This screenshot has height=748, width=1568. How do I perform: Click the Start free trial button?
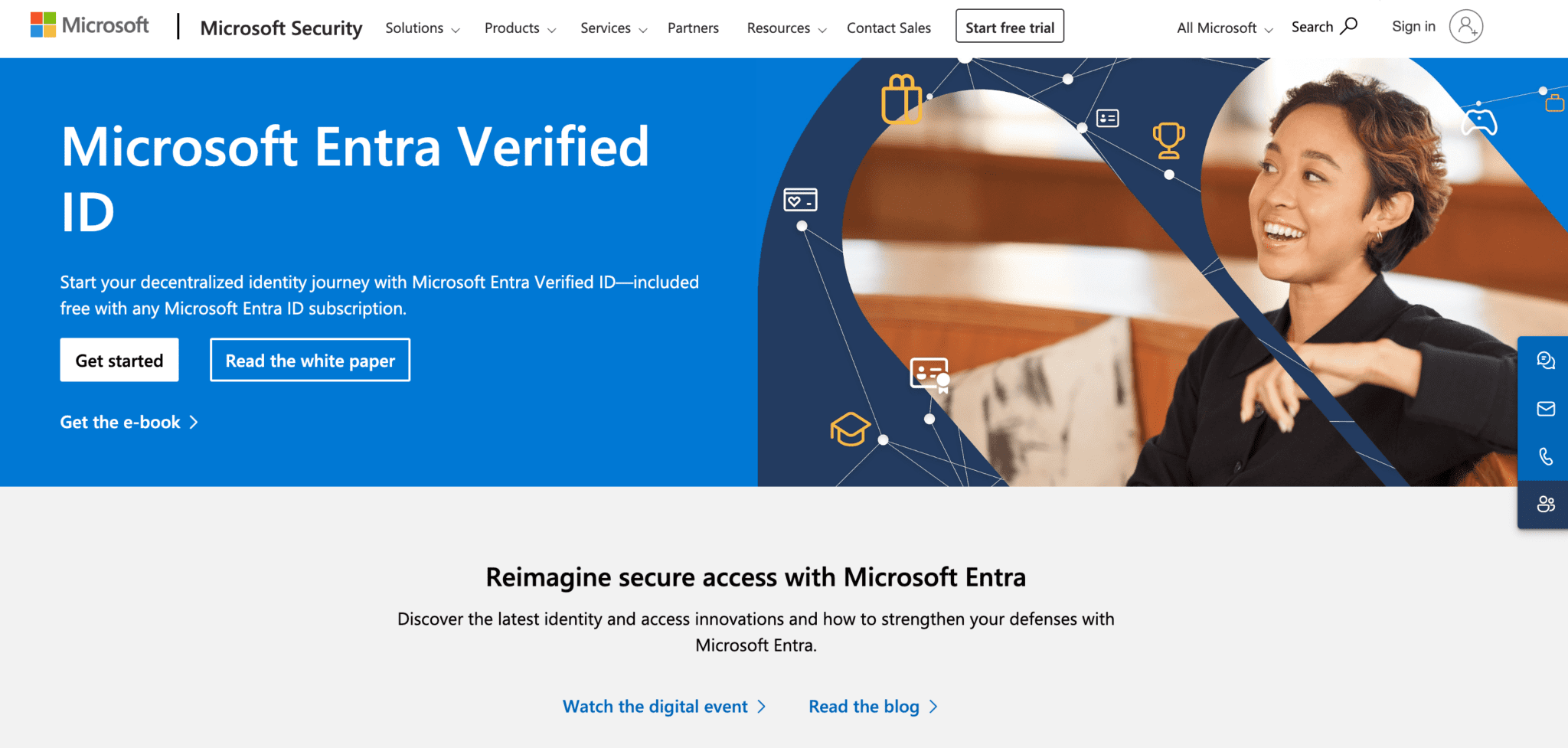[1009, 25]
